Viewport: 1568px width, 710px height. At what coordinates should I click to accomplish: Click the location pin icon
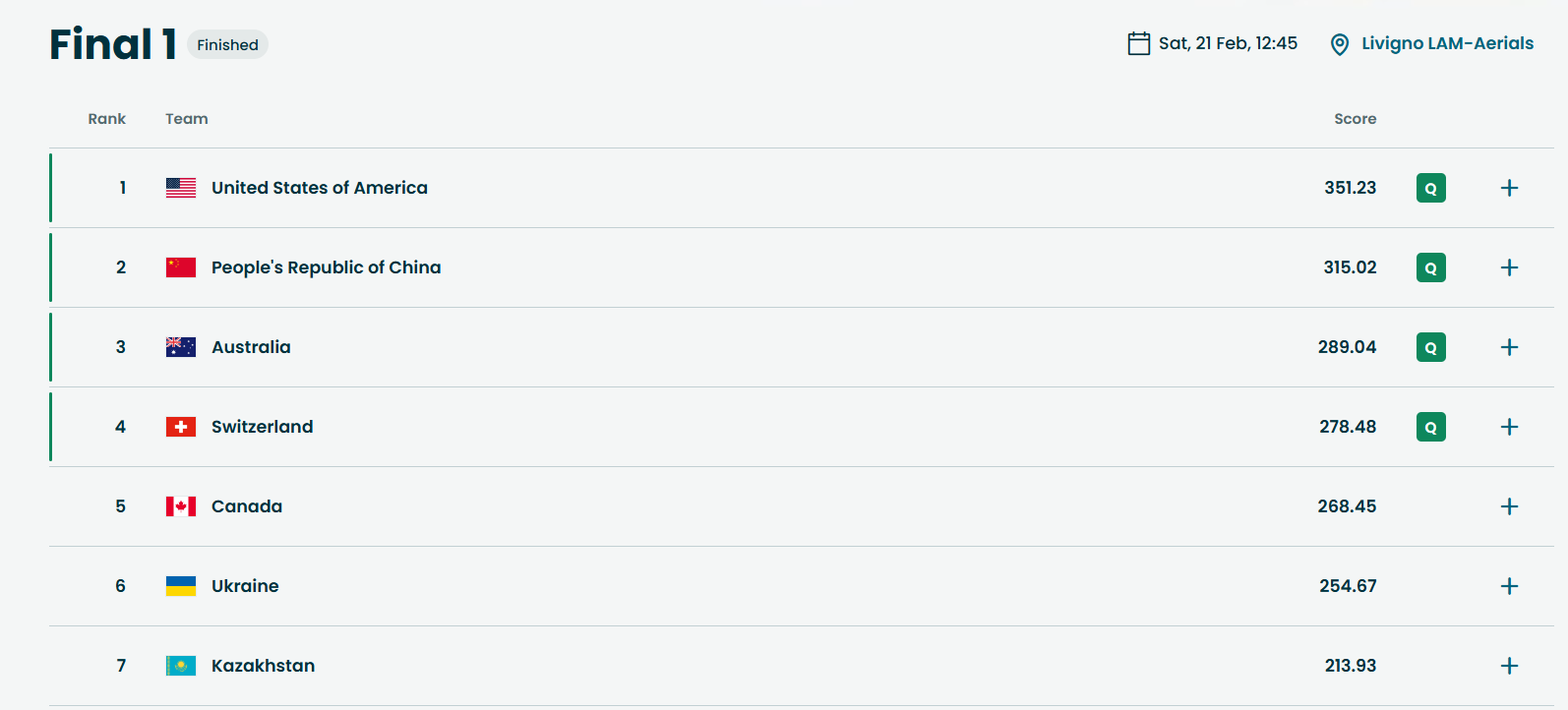tap(1339, 44)
